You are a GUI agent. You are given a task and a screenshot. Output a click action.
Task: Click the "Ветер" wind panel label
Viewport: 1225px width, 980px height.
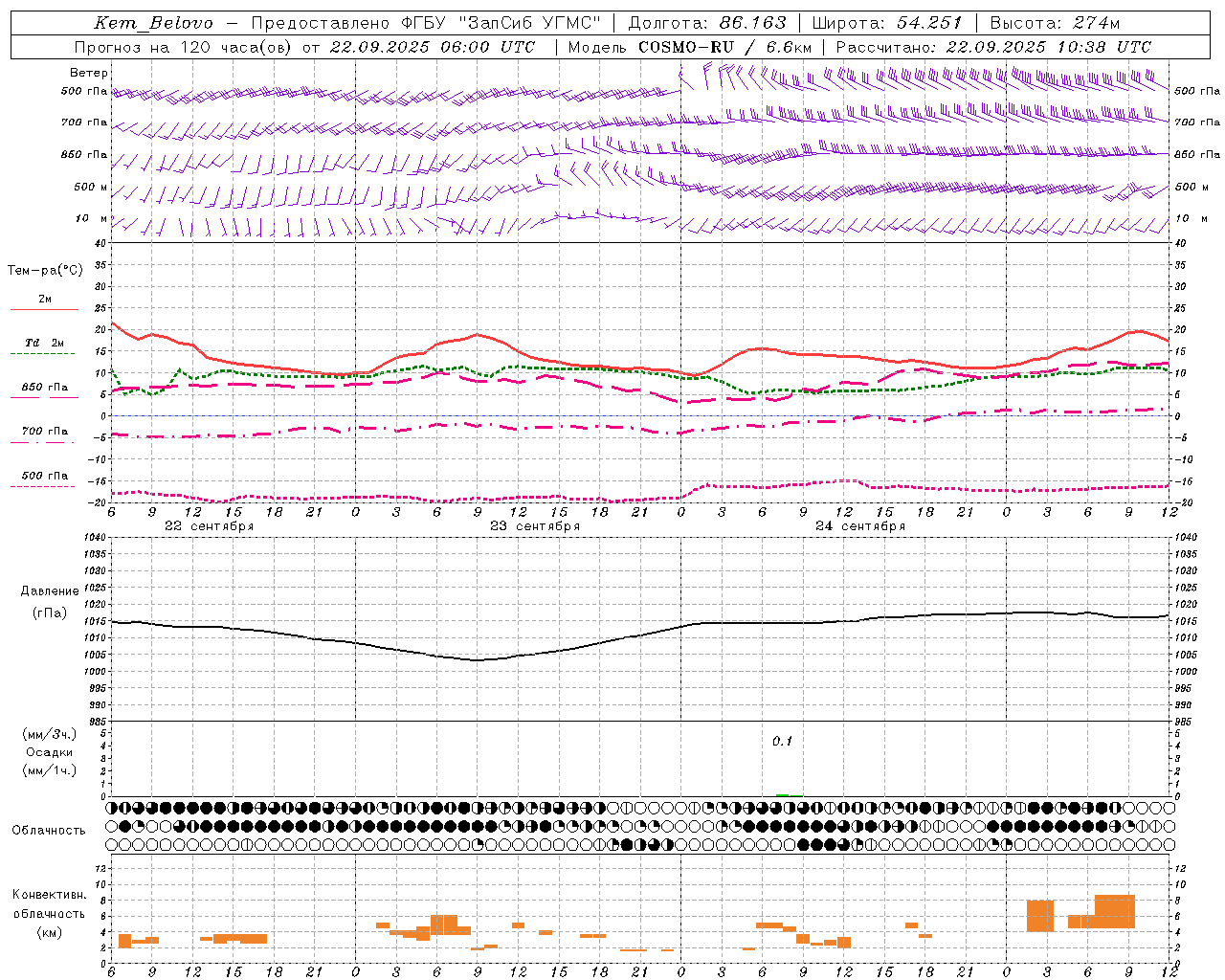pos(89,73)
